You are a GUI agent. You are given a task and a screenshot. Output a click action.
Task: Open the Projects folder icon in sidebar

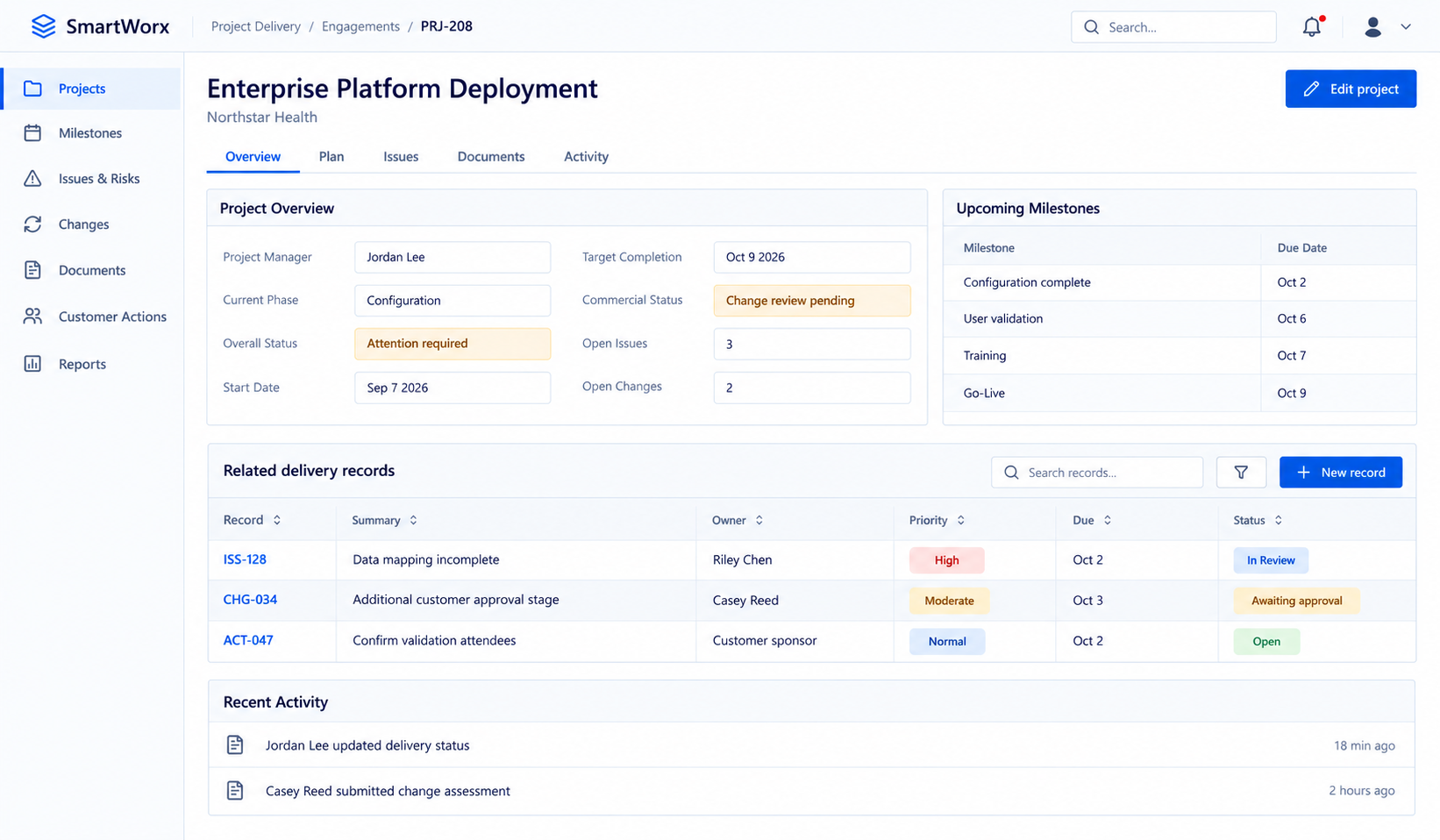[32, 89]
